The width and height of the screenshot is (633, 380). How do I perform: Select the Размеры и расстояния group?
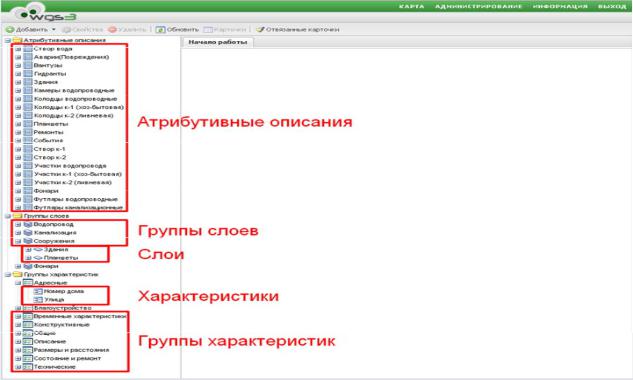tap(71, 350)
